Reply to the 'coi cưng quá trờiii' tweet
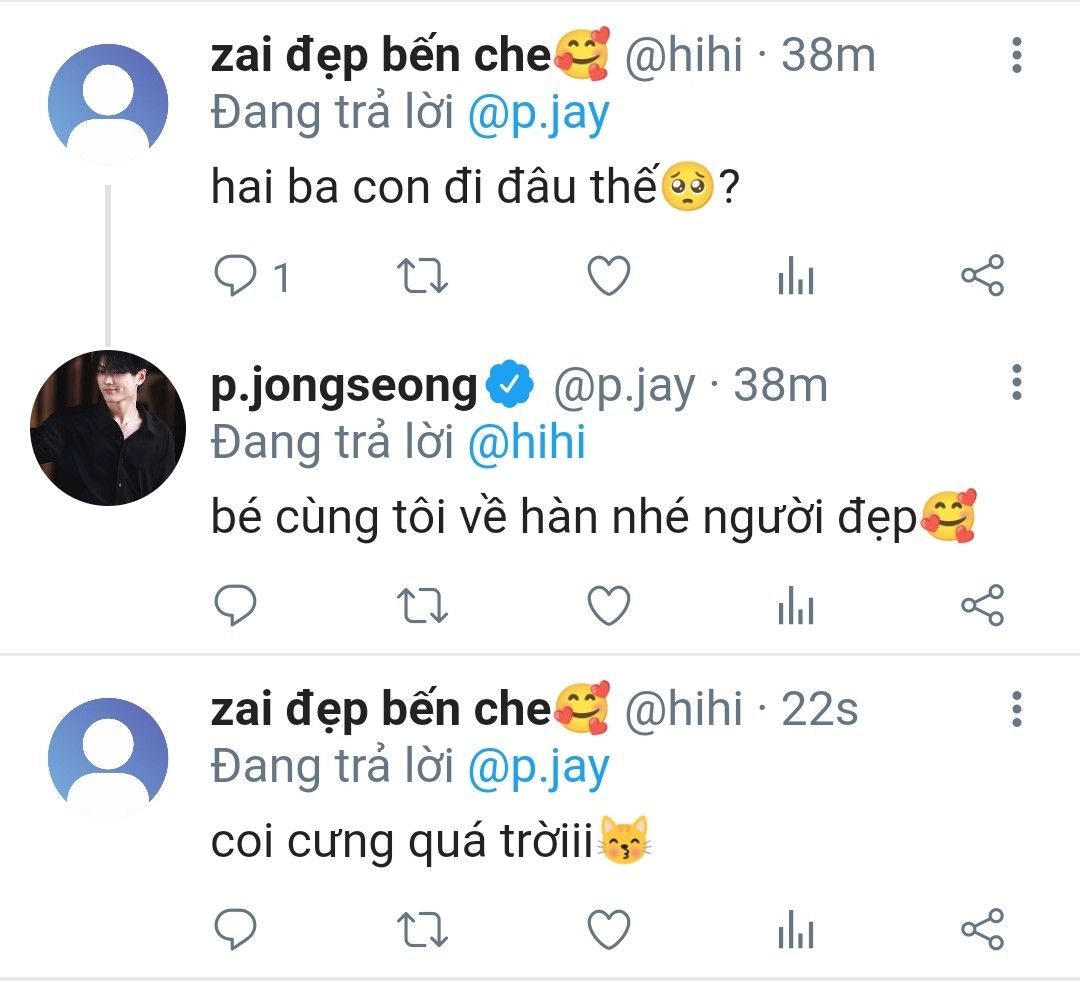Screen dimensions: 1080x998 click(237, 930)
